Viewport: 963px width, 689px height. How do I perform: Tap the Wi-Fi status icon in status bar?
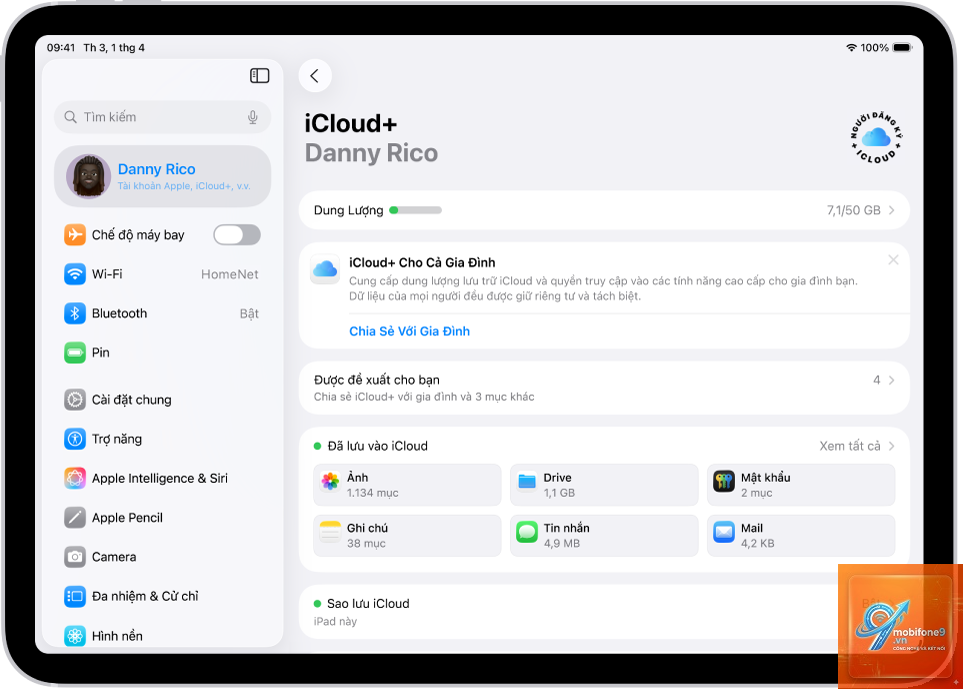coord(851,47)
